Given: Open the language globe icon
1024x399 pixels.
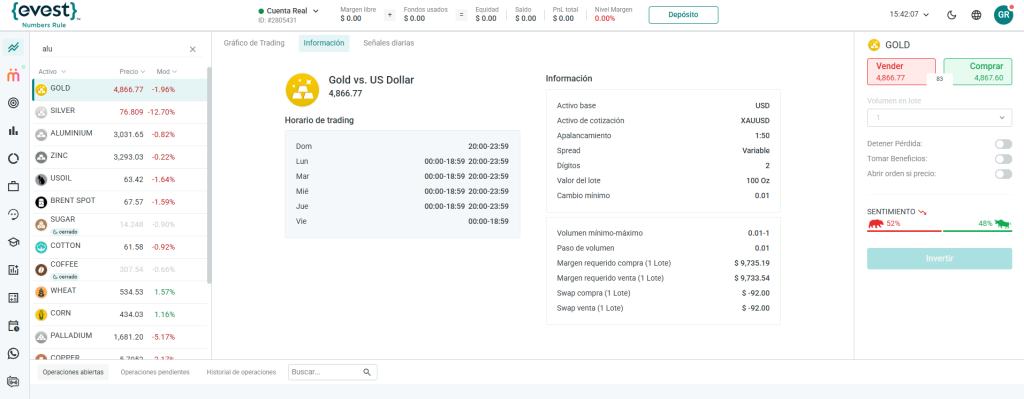Looking at the screenshot, I should (x=976, y=15).
